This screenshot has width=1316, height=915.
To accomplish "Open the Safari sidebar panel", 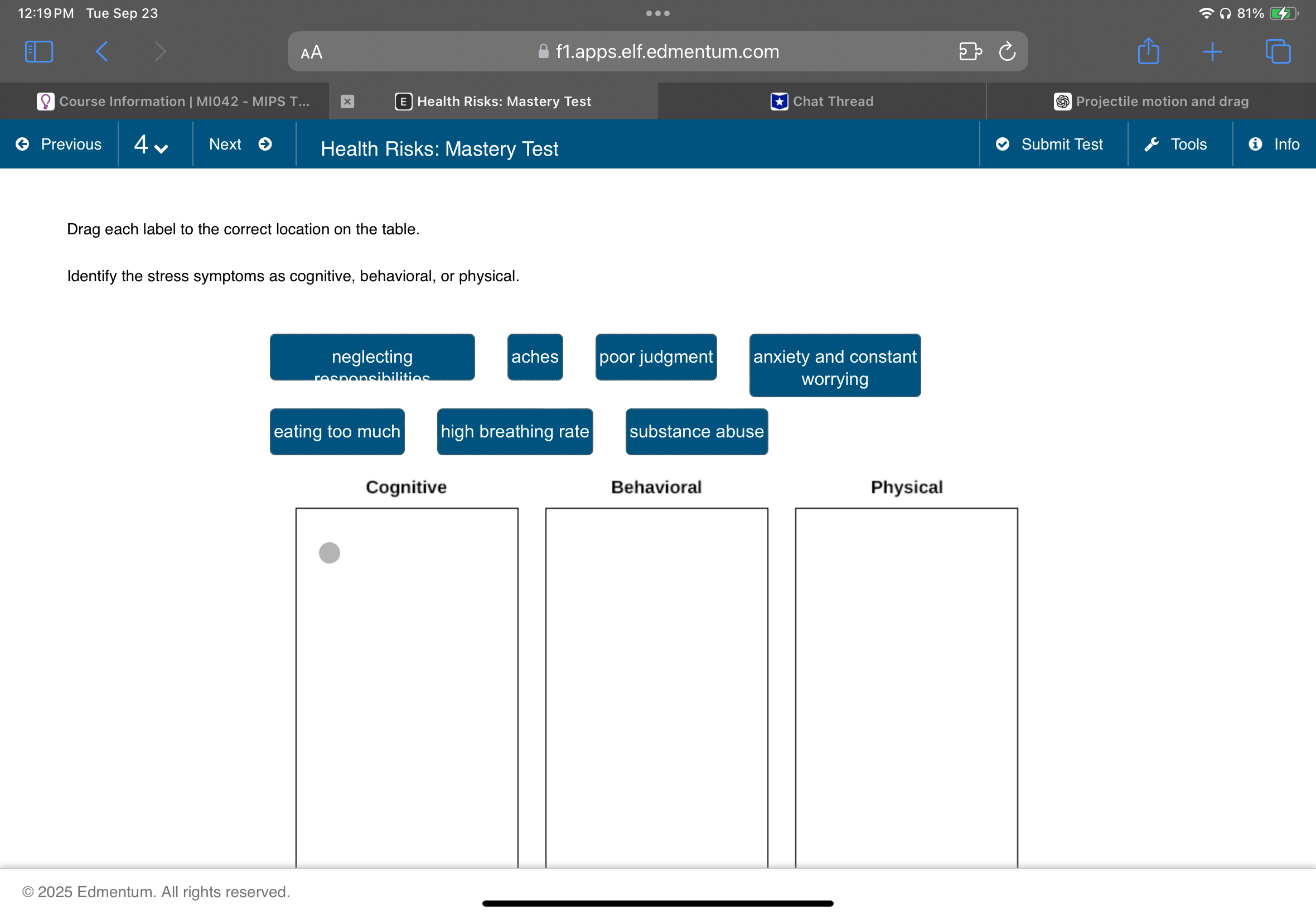I will (39, 51).
